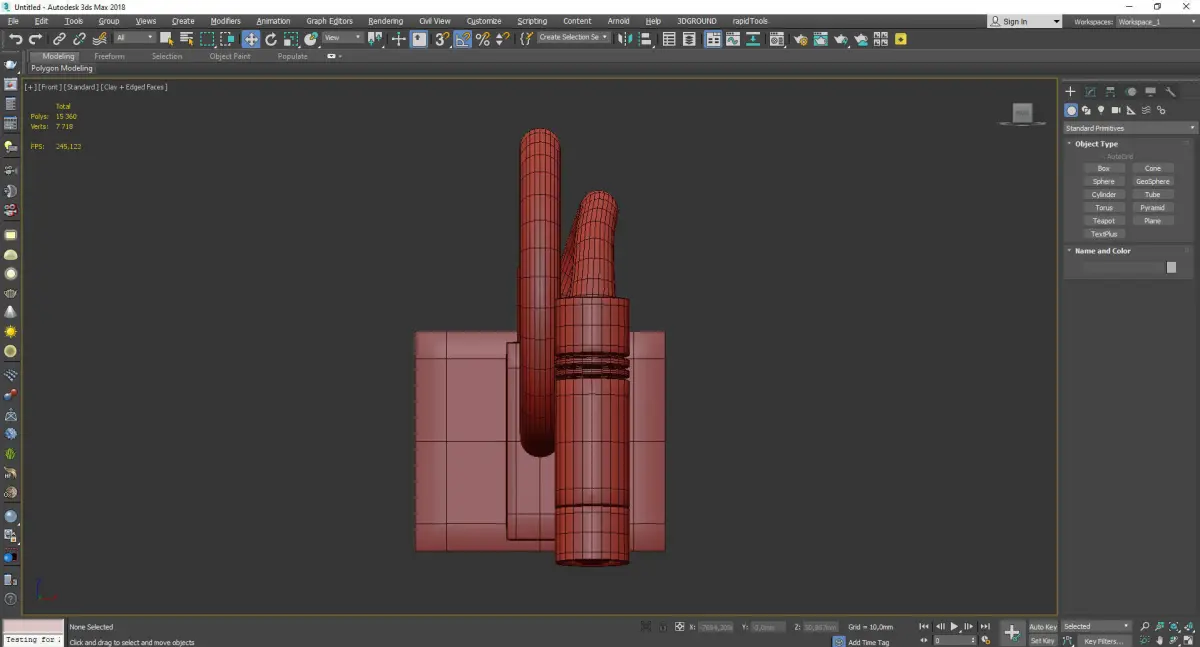This screenshot has width=1200, height=647.
Task: Select the Cameras category in Create panel
Action: (x=1116, y=110)
